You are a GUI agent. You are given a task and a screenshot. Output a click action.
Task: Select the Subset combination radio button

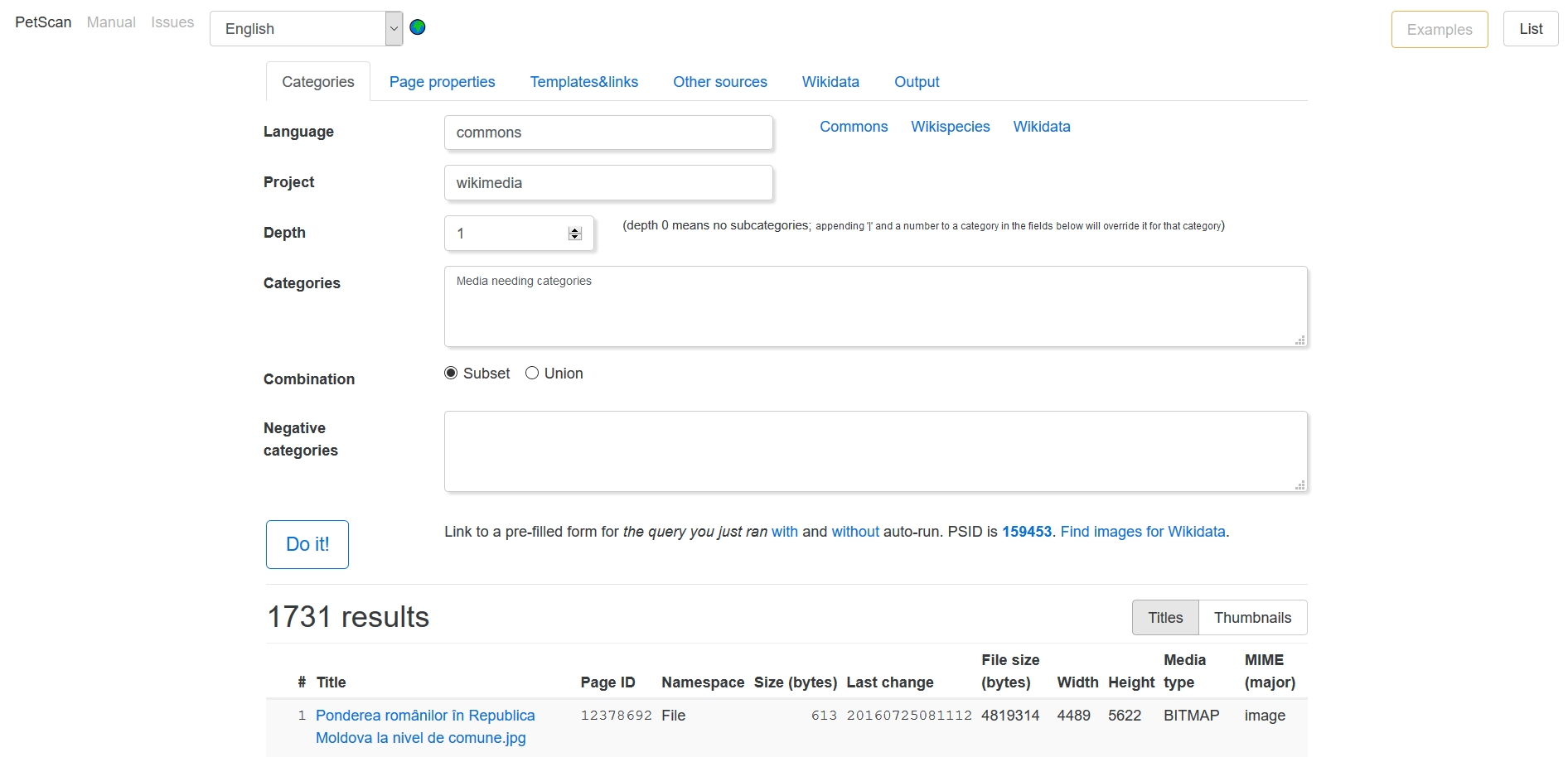point(451,374)
